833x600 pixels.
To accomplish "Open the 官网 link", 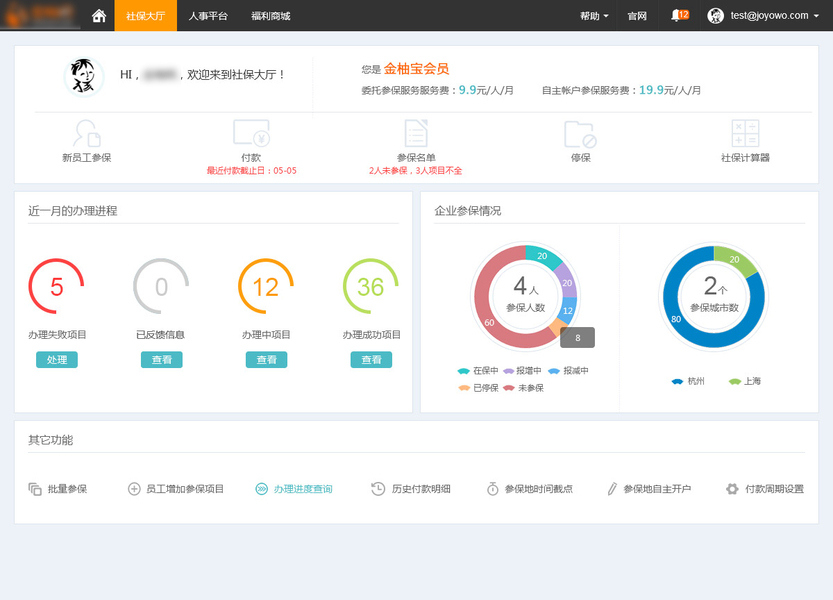I will coord(637,16).
